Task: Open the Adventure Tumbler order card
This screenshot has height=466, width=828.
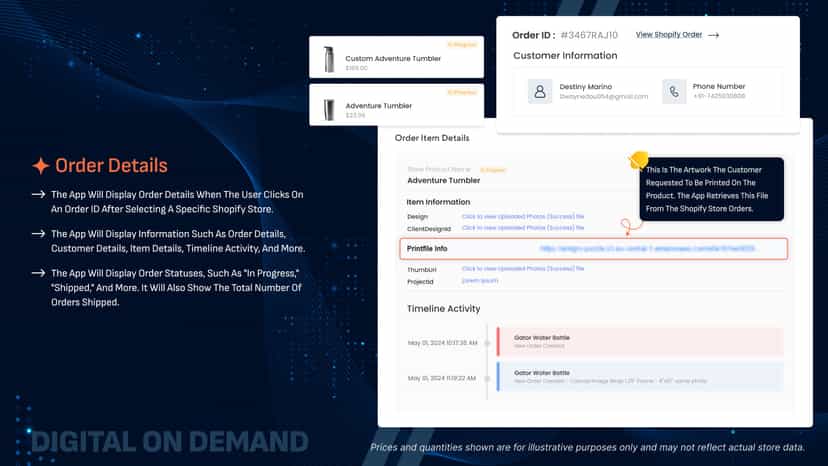Action: point(396,105)
